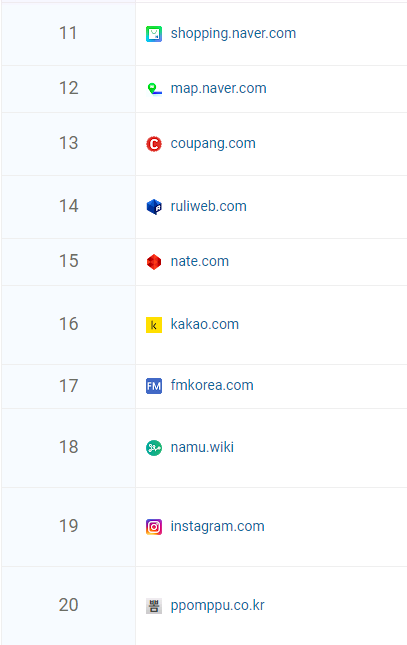The width and height of the screenshot is (407, 645).
Task: Go to the nate.com link
Action: pyautogui.click(x=200, y=261)
